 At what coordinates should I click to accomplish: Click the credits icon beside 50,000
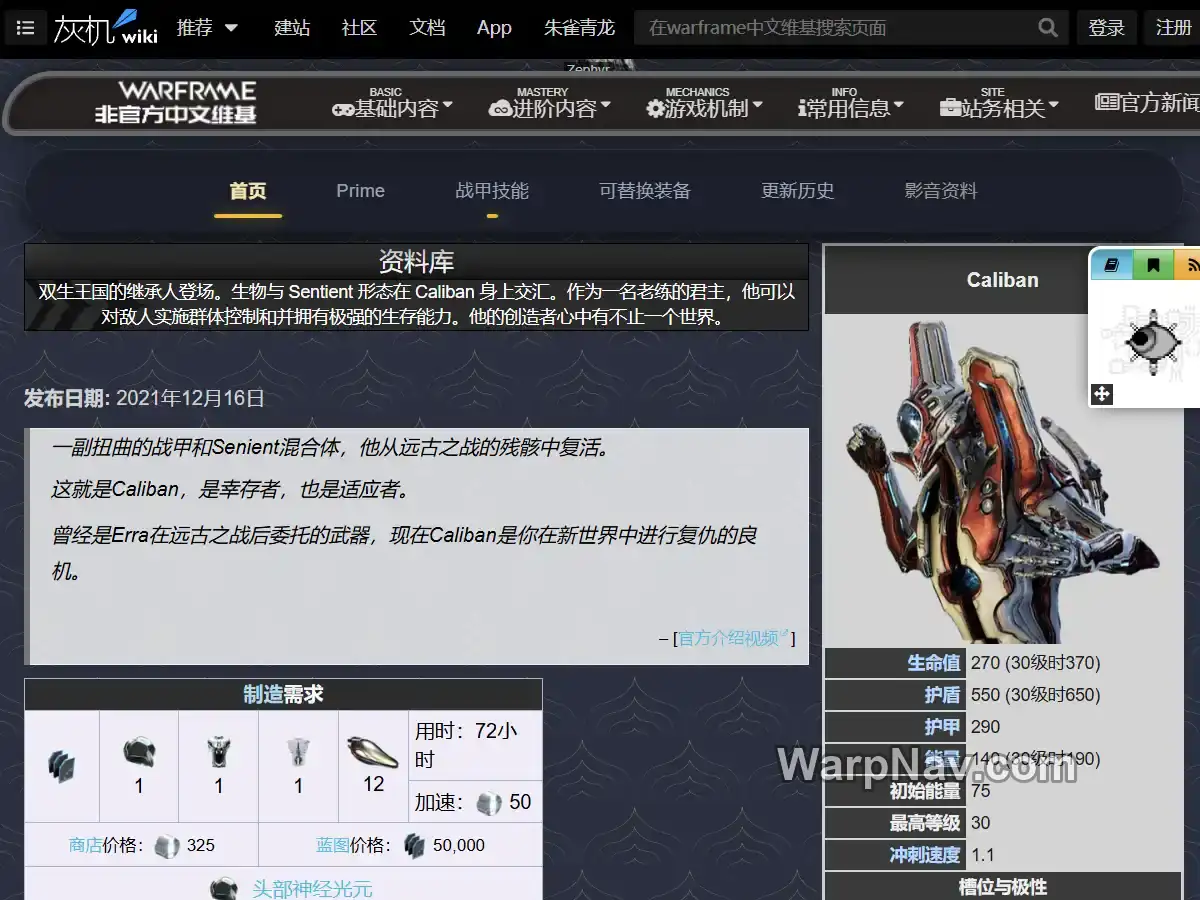pos(415,846)
